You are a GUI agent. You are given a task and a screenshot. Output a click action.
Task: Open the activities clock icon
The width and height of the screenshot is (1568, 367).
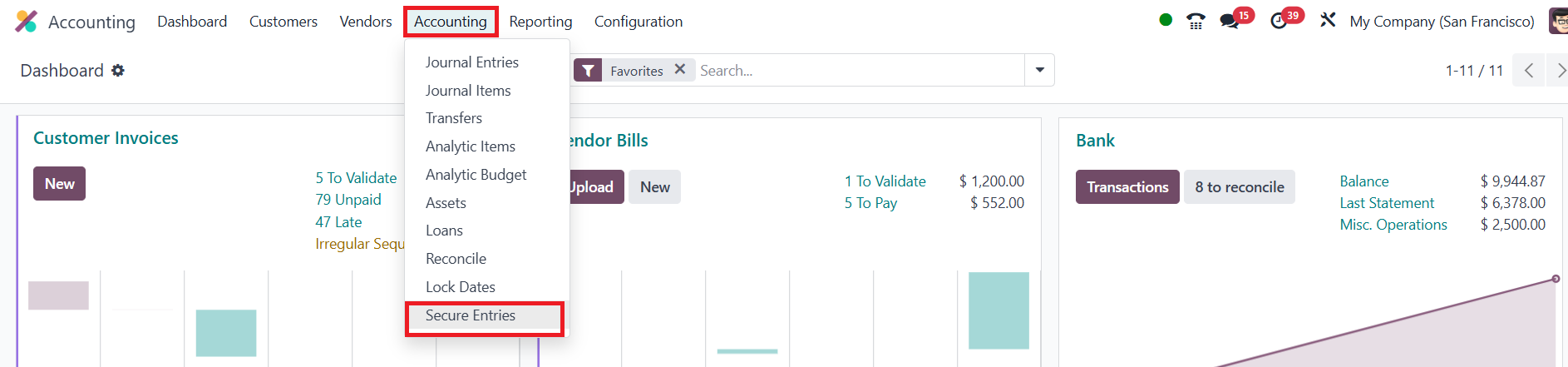pyautogui.click(x=1279, y=22)
